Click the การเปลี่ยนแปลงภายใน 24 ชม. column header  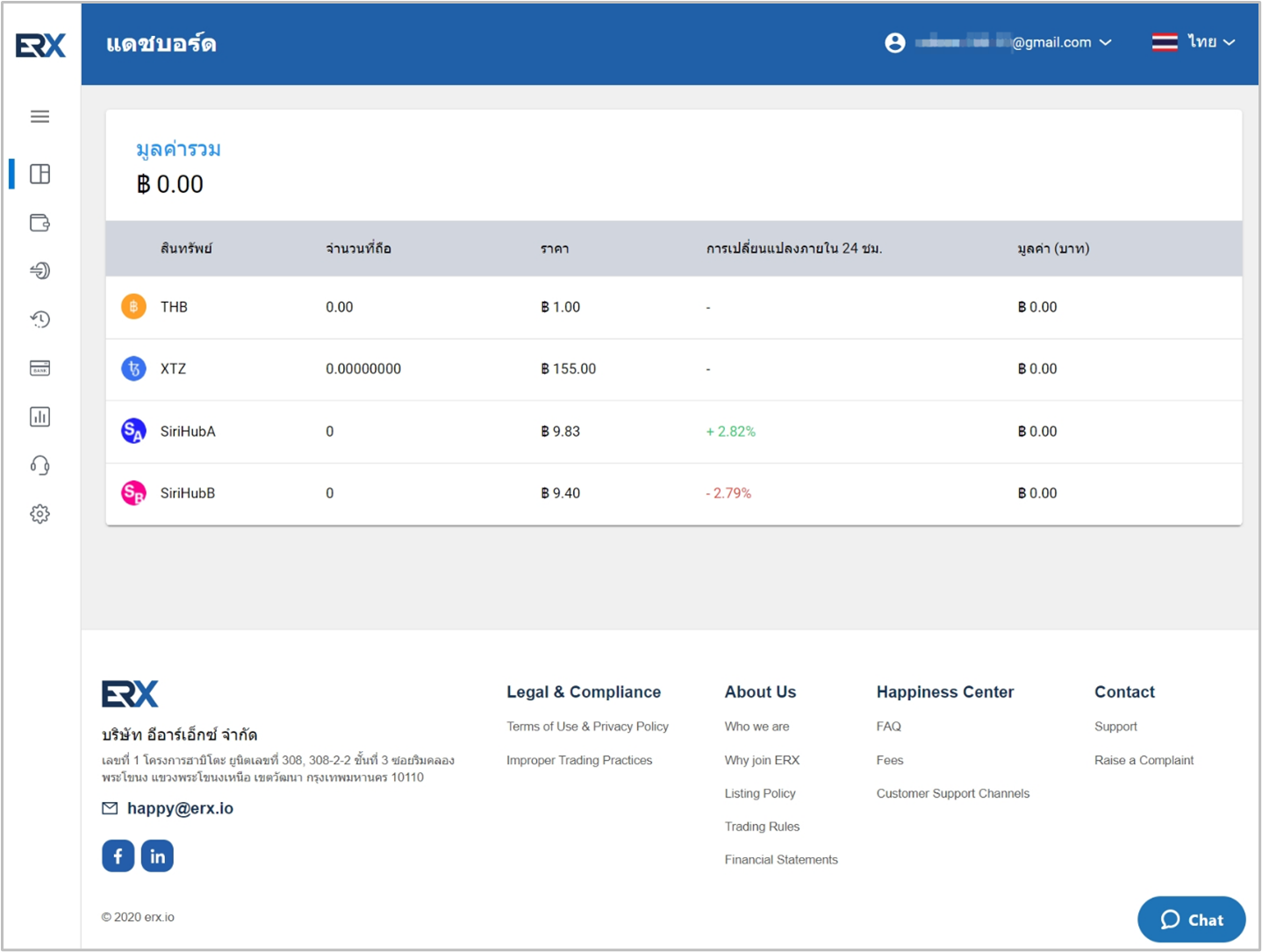click(x=794, y=248)
